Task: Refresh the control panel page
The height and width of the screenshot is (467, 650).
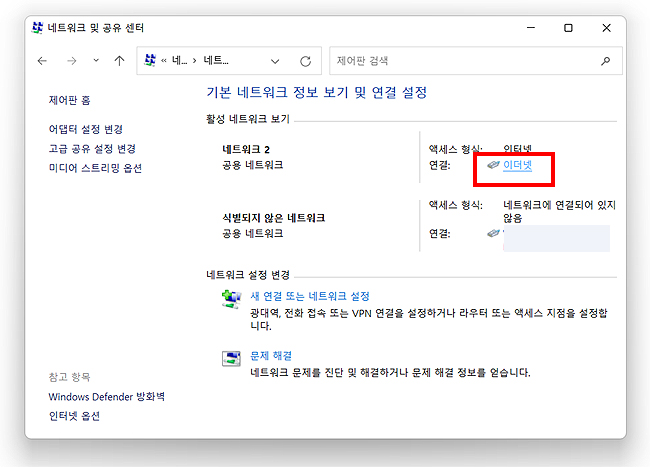Action: coord(306,61)
